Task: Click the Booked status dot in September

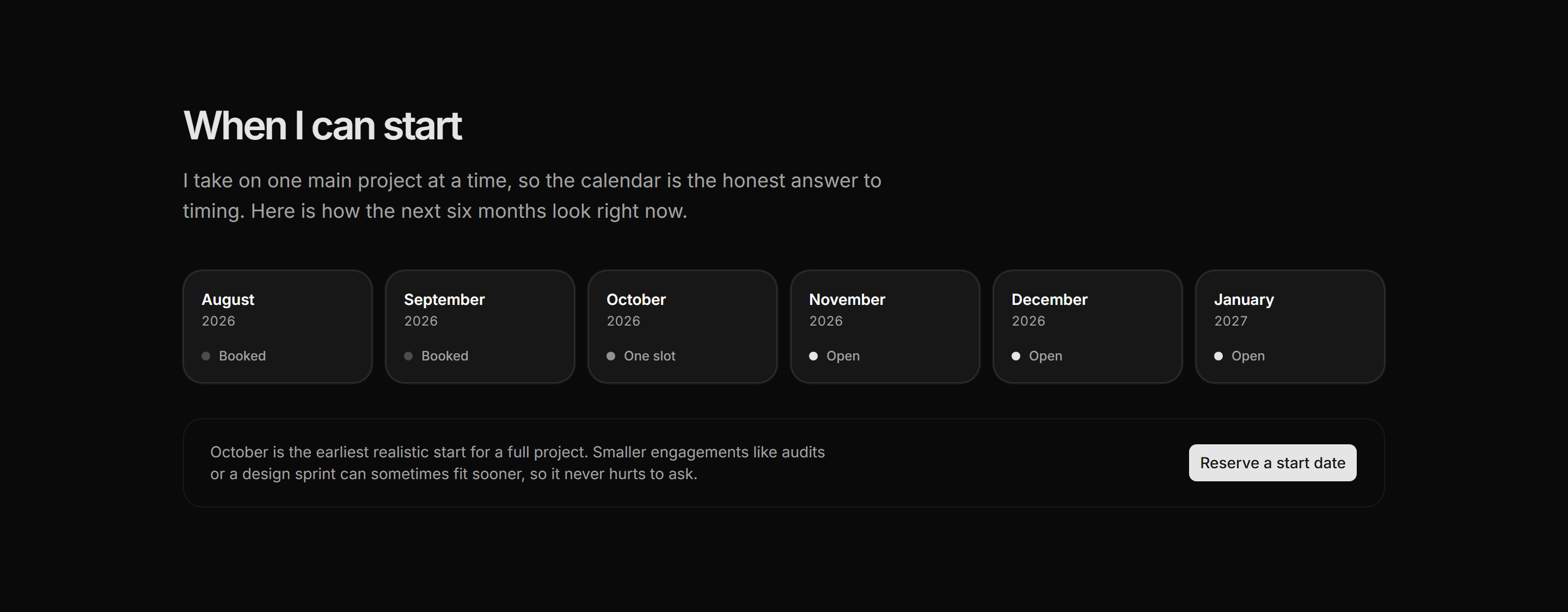Action: (x=408, y=356)
